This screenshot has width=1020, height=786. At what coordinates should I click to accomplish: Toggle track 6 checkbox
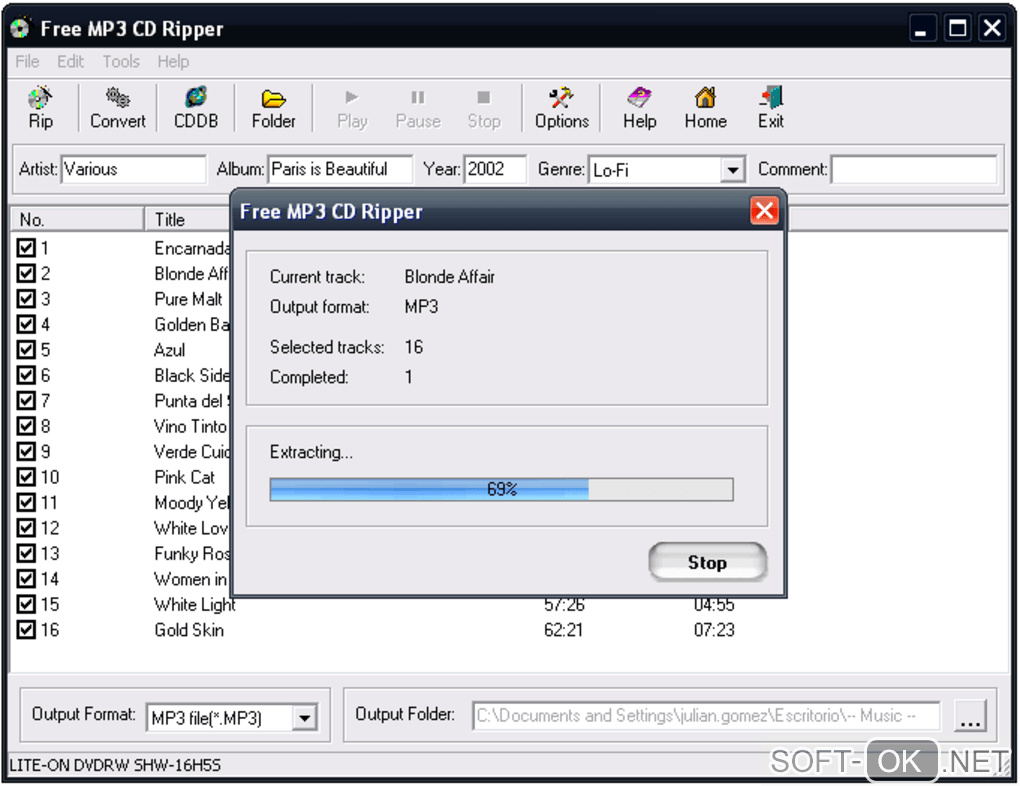pyautogui.click(x=26, y=375)
